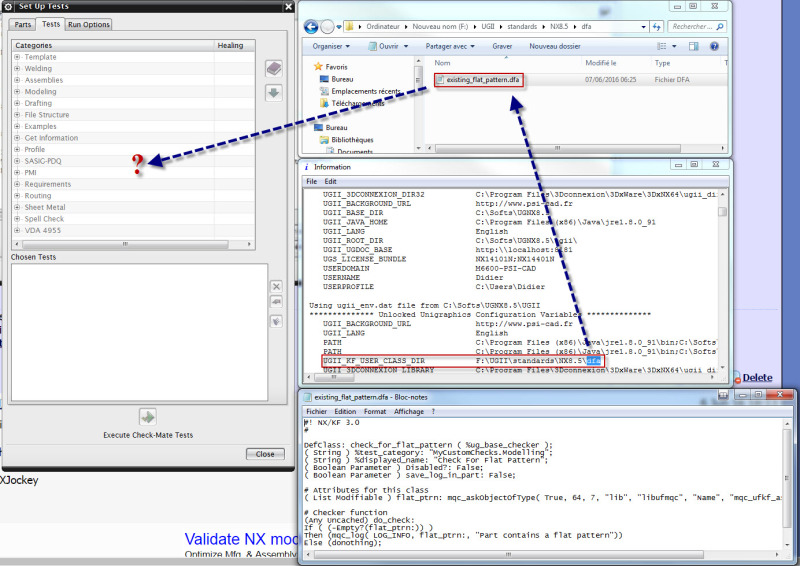
Task: Open the Notepad Fichier menu
Action: point(316,411)
